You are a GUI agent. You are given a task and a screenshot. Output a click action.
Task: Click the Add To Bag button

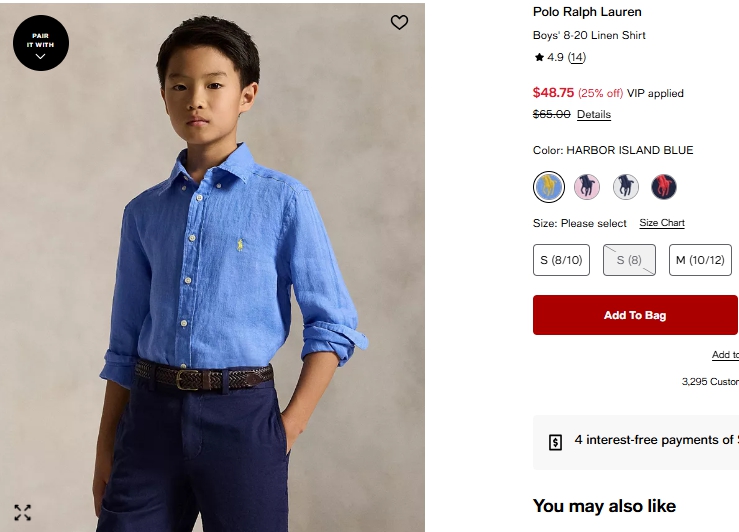[x=635, y=315]
